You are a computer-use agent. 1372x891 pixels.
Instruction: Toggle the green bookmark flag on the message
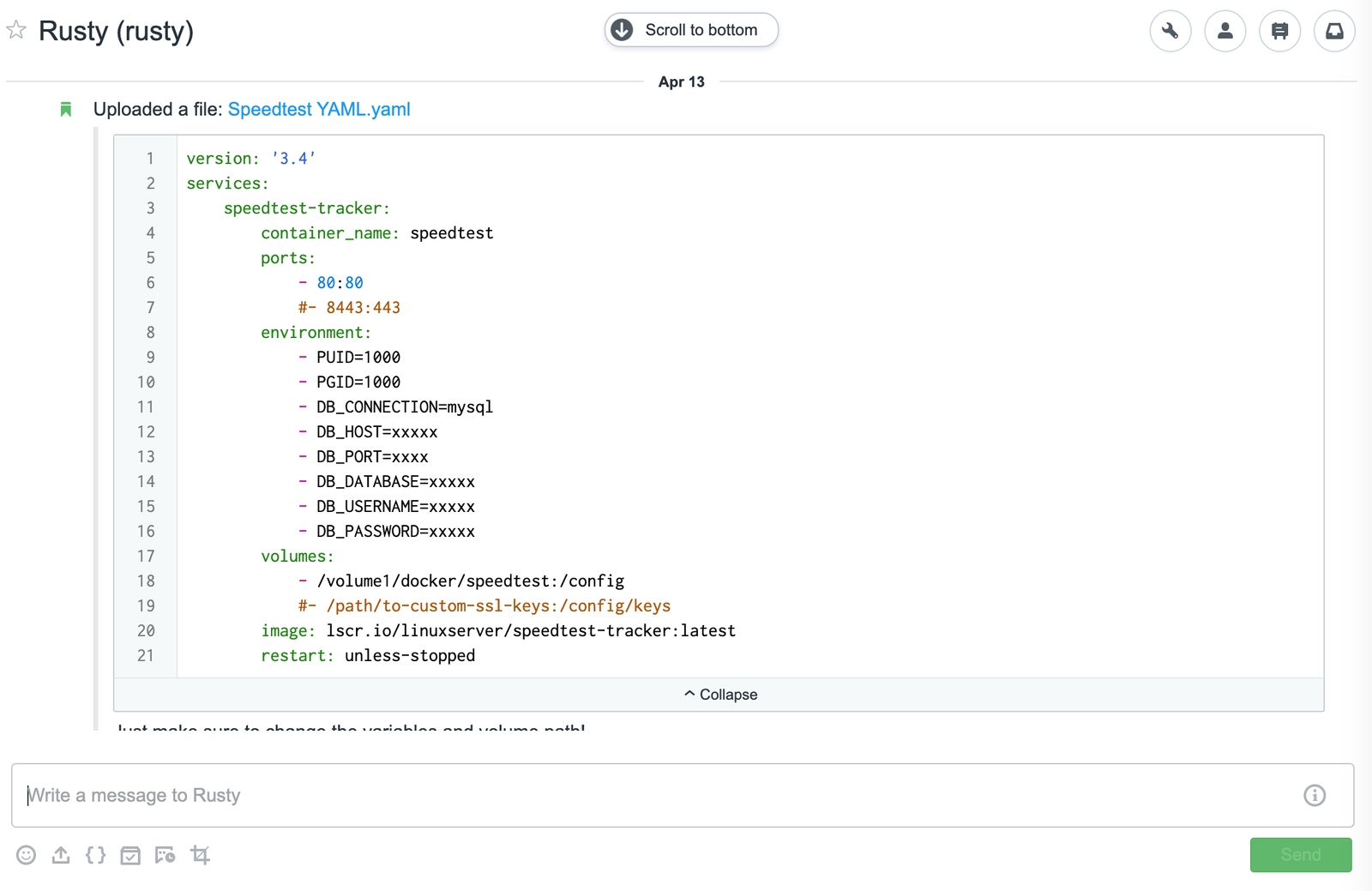[x=66, y=109]
